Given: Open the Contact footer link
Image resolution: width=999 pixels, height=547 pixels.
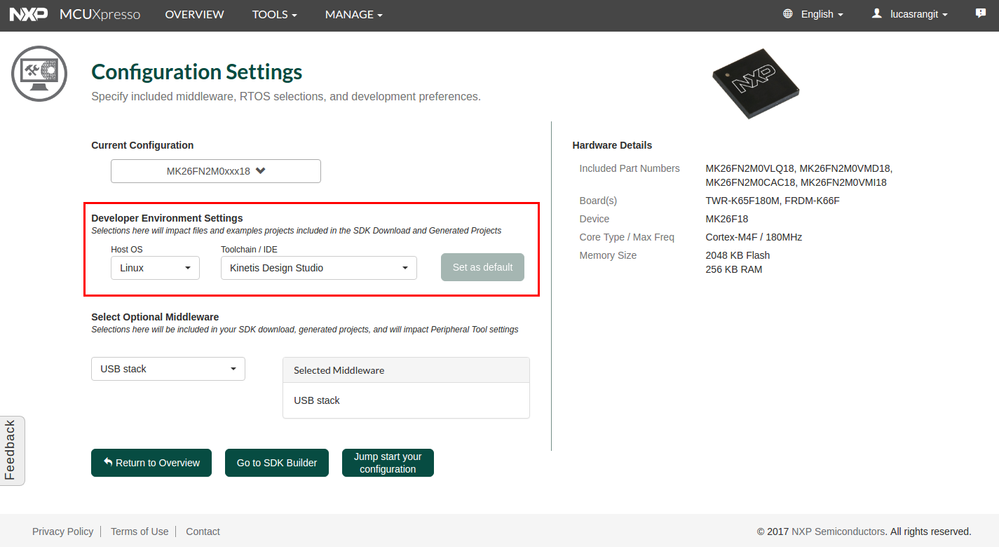Looking at the screenshot, I should (203, 531).
